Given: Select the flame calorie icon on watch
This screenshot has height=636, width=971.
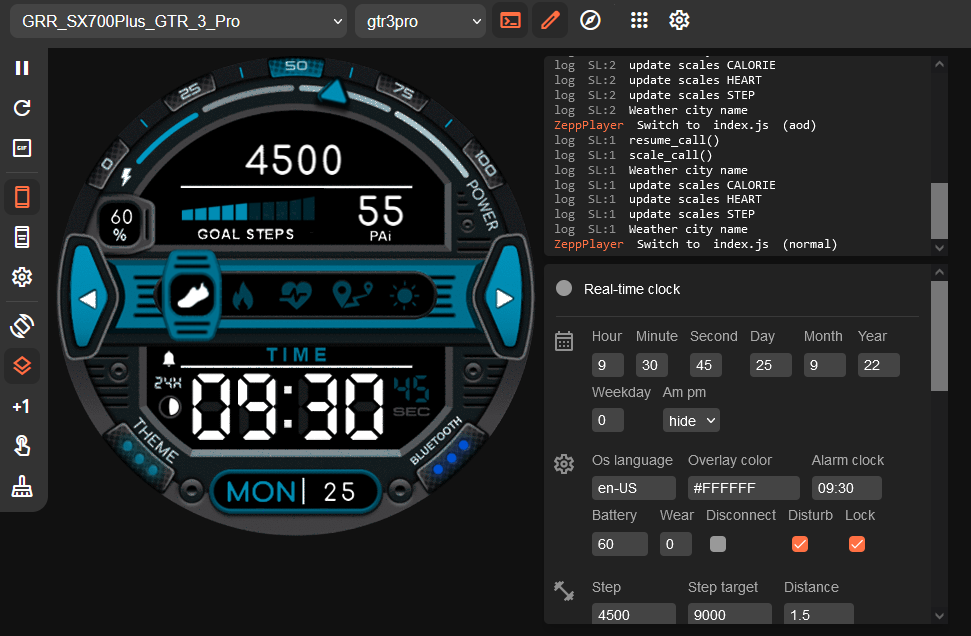Looking at the screenshot, I should (243, 297).
